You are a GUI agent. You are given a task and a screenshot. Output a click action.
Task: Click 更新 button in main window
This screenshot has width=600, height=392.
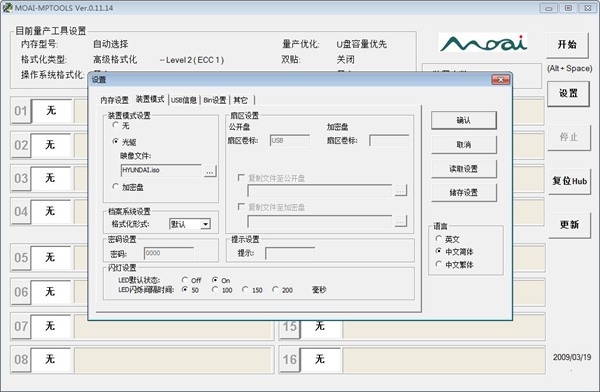point(569,225)
